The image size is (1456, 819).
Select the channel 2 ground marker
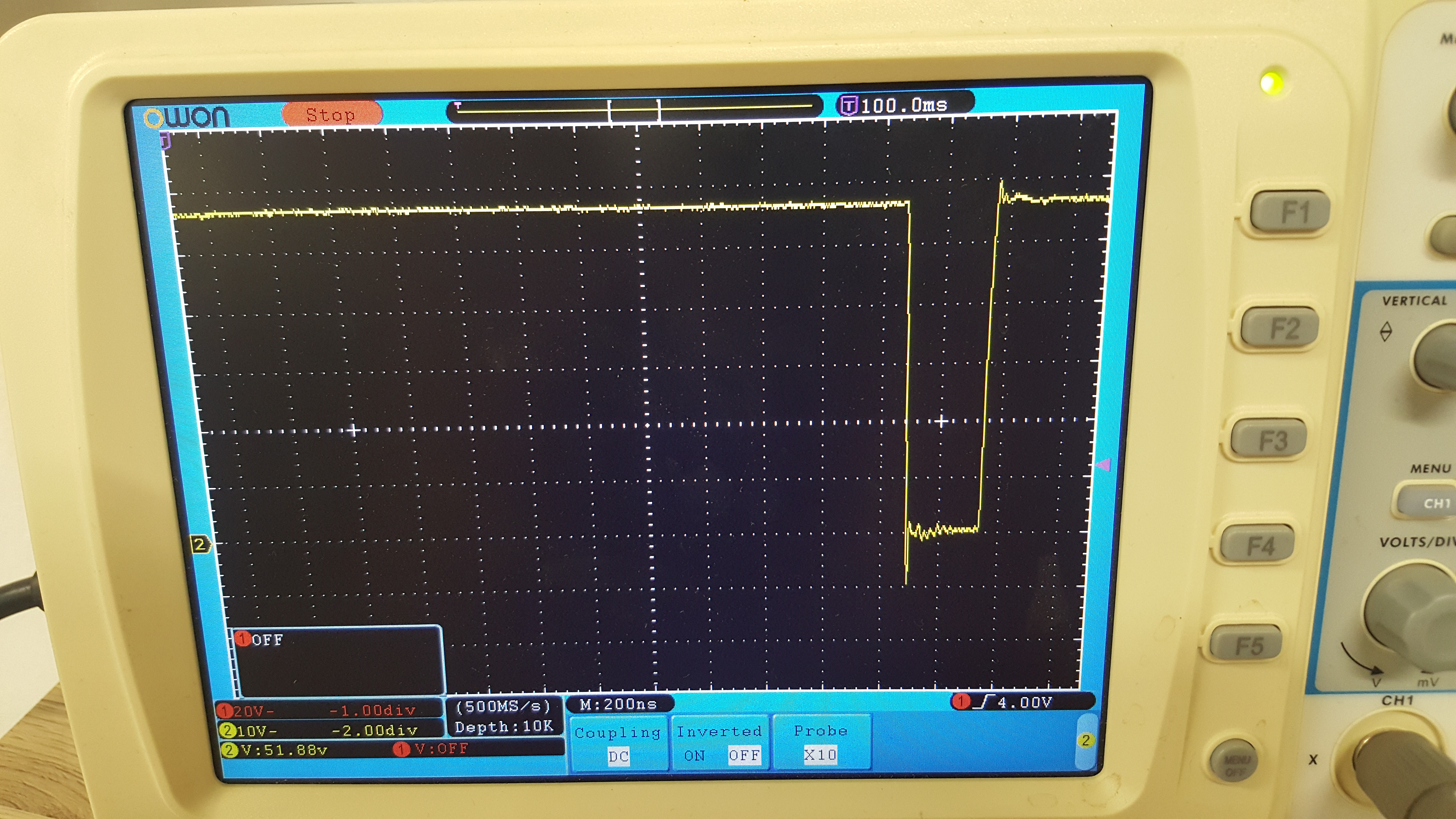click(x=200, y=544)
